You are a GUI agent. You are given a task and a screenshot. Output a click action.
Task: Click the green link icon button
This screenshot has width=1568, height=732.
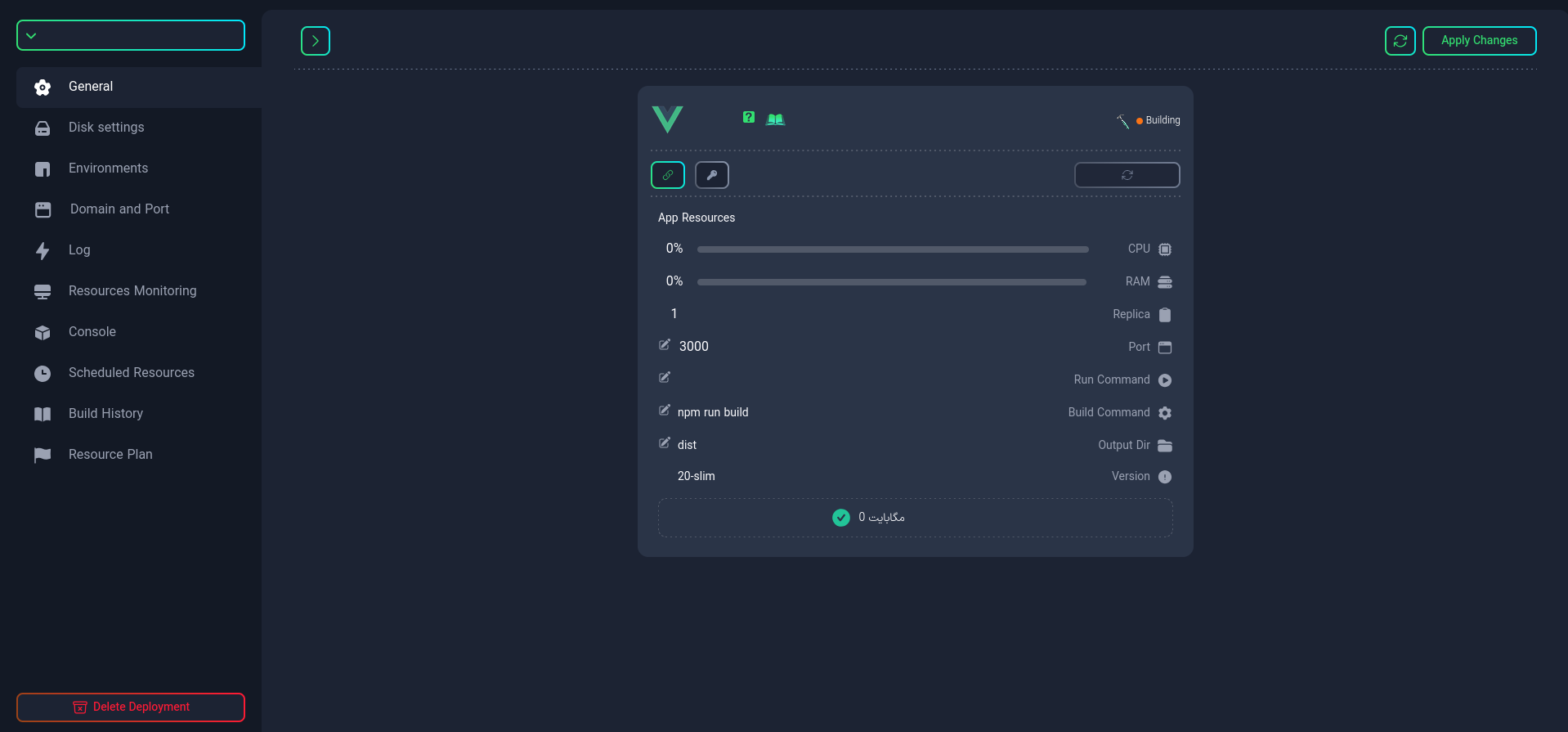tap(668, 175)
